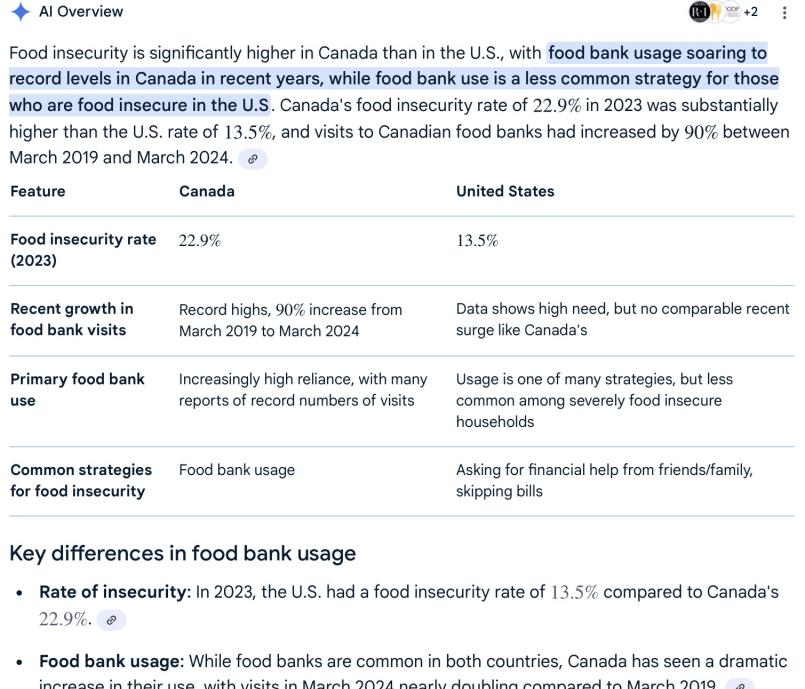Click the source link chip after 'March 2024.'
The image size is (805, 689).
tap(253, 159)
